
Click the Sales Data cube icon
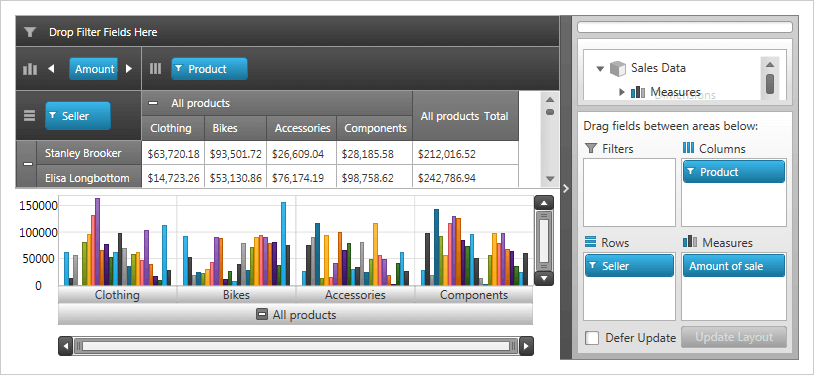pos(618,68)
